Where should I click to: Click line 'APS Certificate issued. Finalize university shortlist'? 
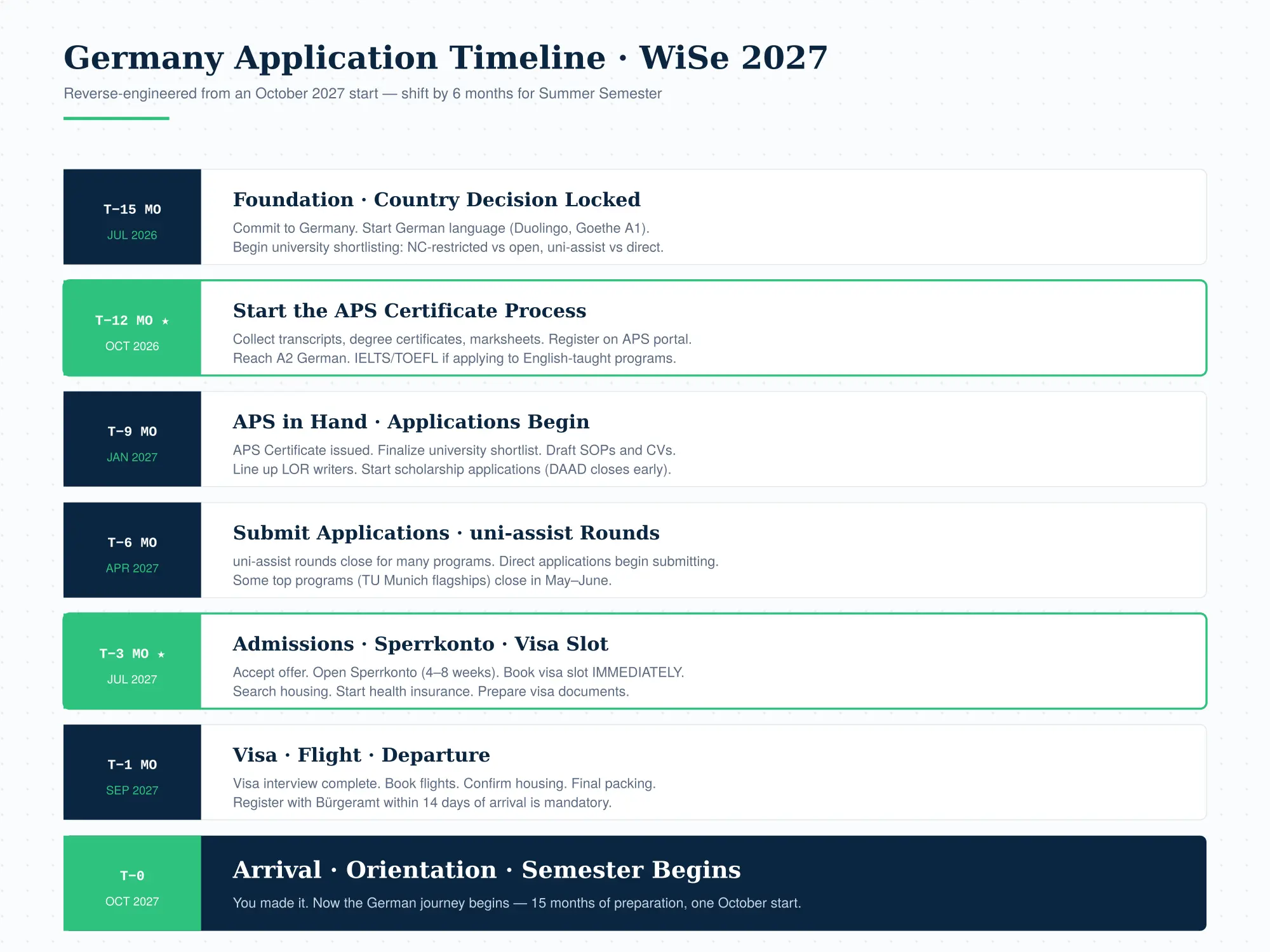coord(455,450)
